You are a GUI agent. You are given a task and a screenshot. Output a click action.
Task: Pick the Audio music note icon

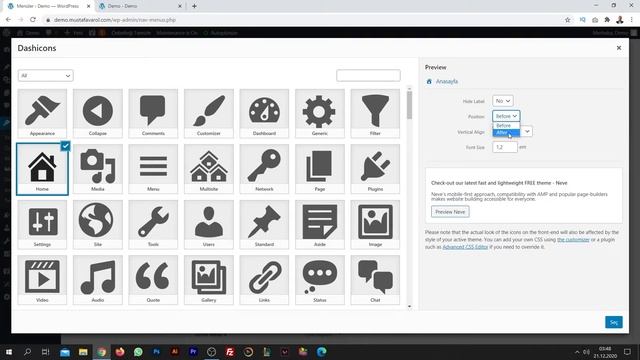click(98, 280)
